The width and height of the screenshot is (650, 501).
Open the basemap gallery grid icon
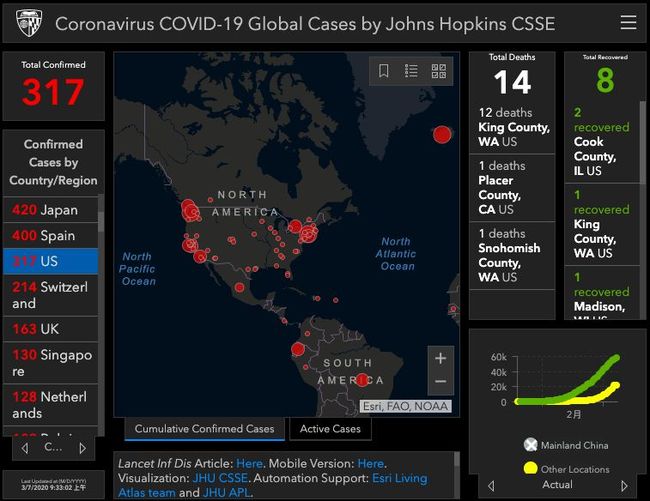(439, 71)
